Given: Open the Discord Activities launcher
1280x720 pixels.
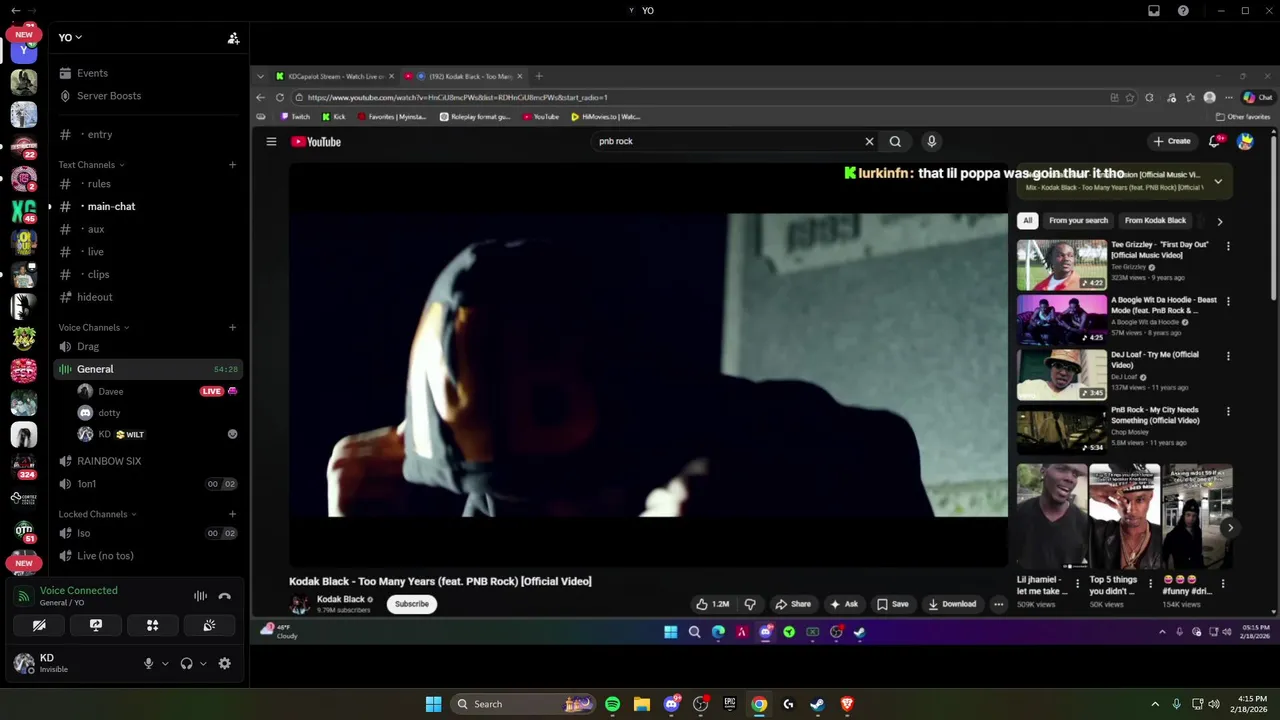Looking at the screenshot, I should tap(153, 625).
